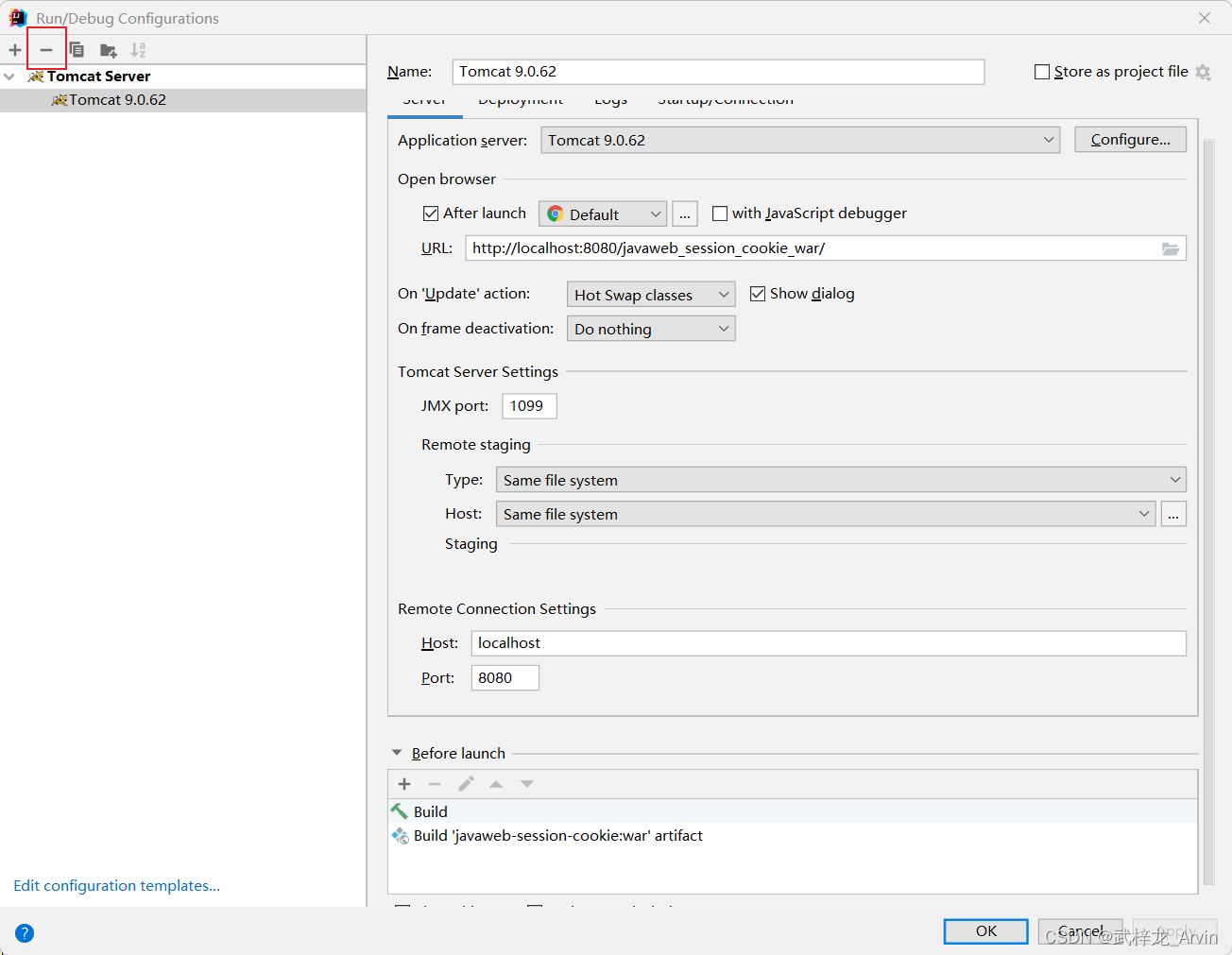
Task: Open help with question mark icon
Action: pos(25,933)
